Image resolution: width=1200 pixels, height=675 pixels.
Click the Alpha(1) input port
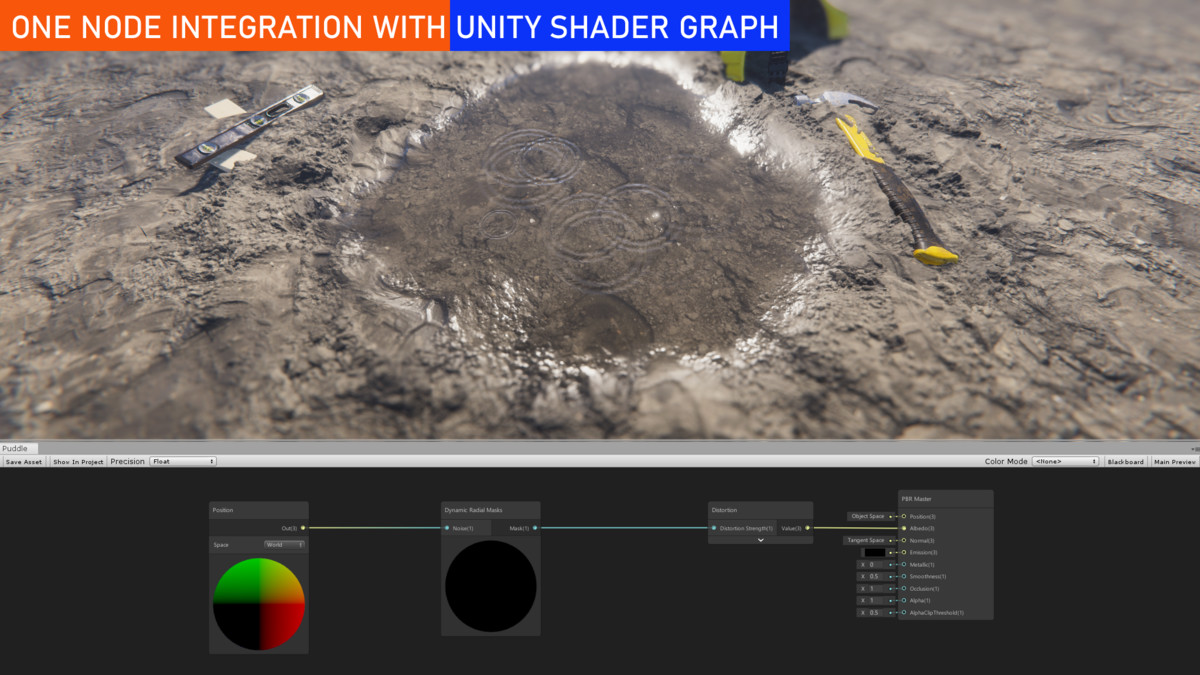click(x=903, y=600)
